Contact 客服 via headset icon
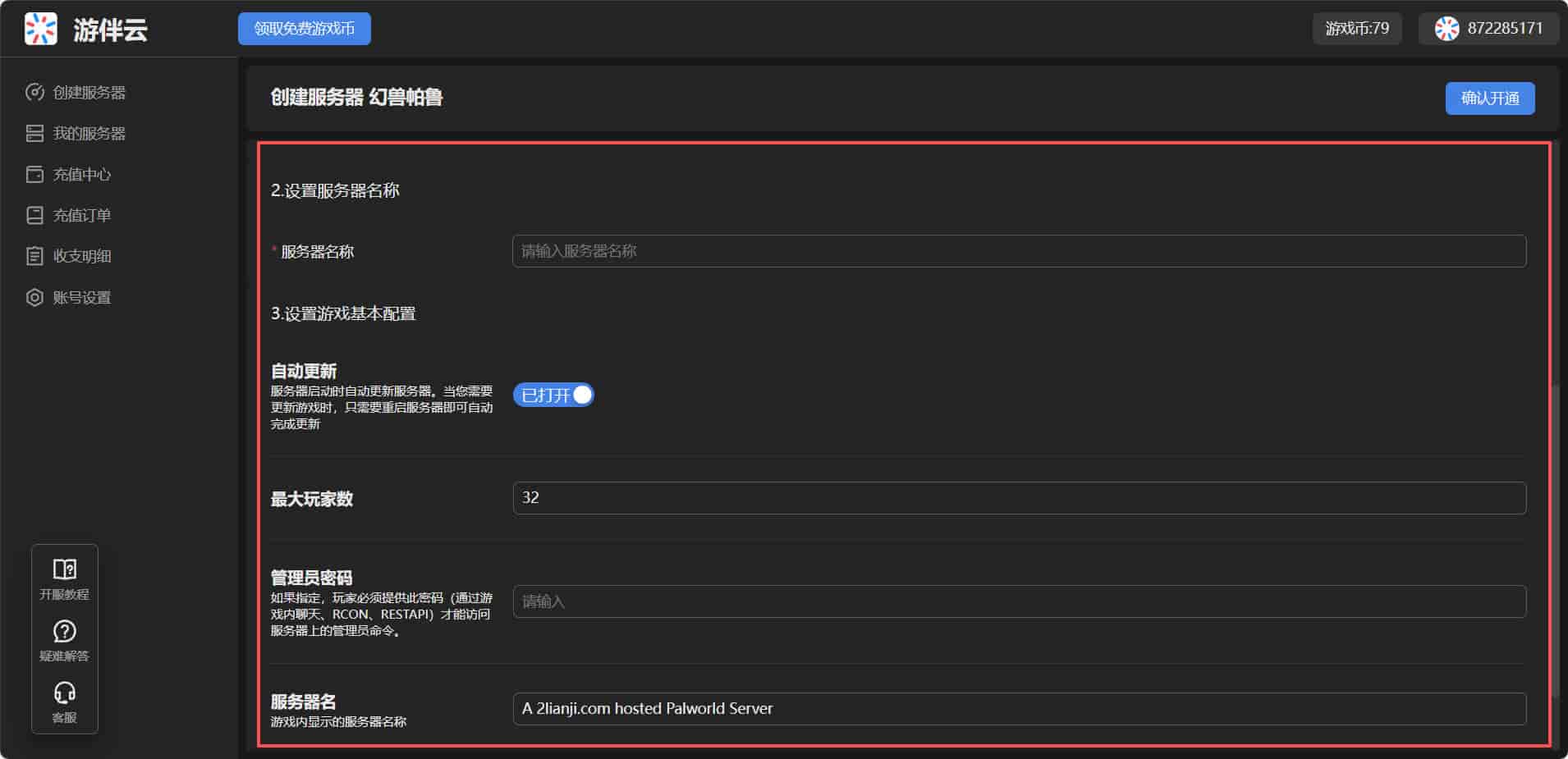The width and height of the screenshot is (1568, 759). point(64,693)
